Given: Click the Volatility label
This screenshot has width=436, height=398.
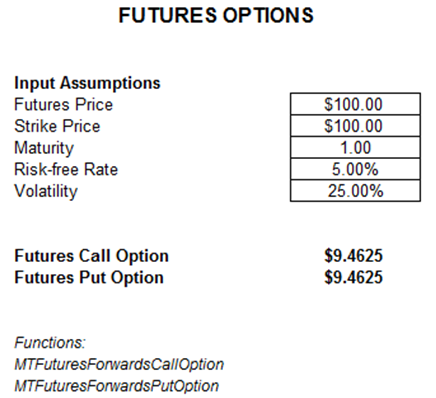Looking at the screenshot, I should (46, 191).
